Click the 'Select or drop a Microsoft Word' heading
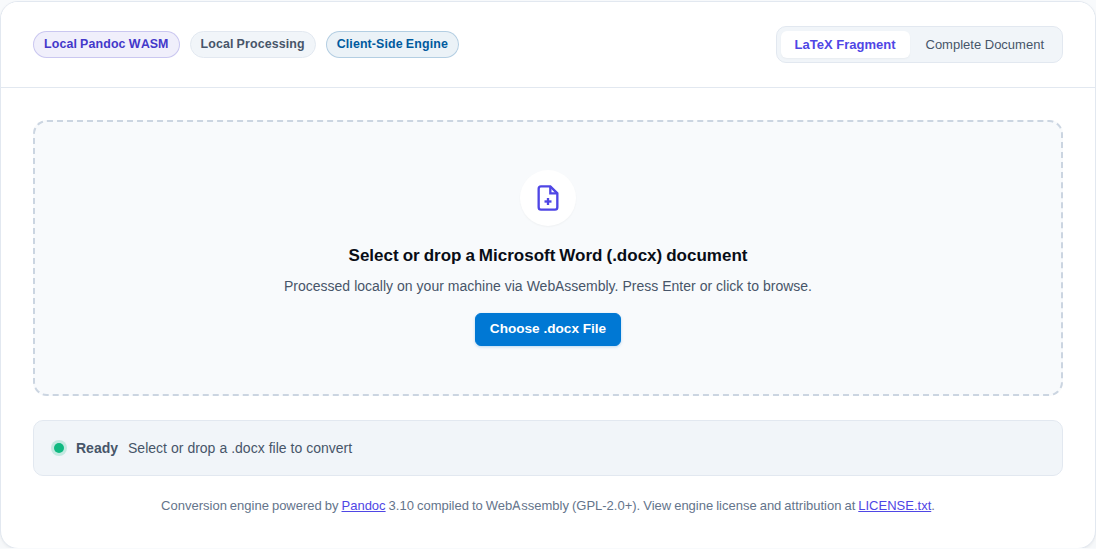 [x=548, y=255]
